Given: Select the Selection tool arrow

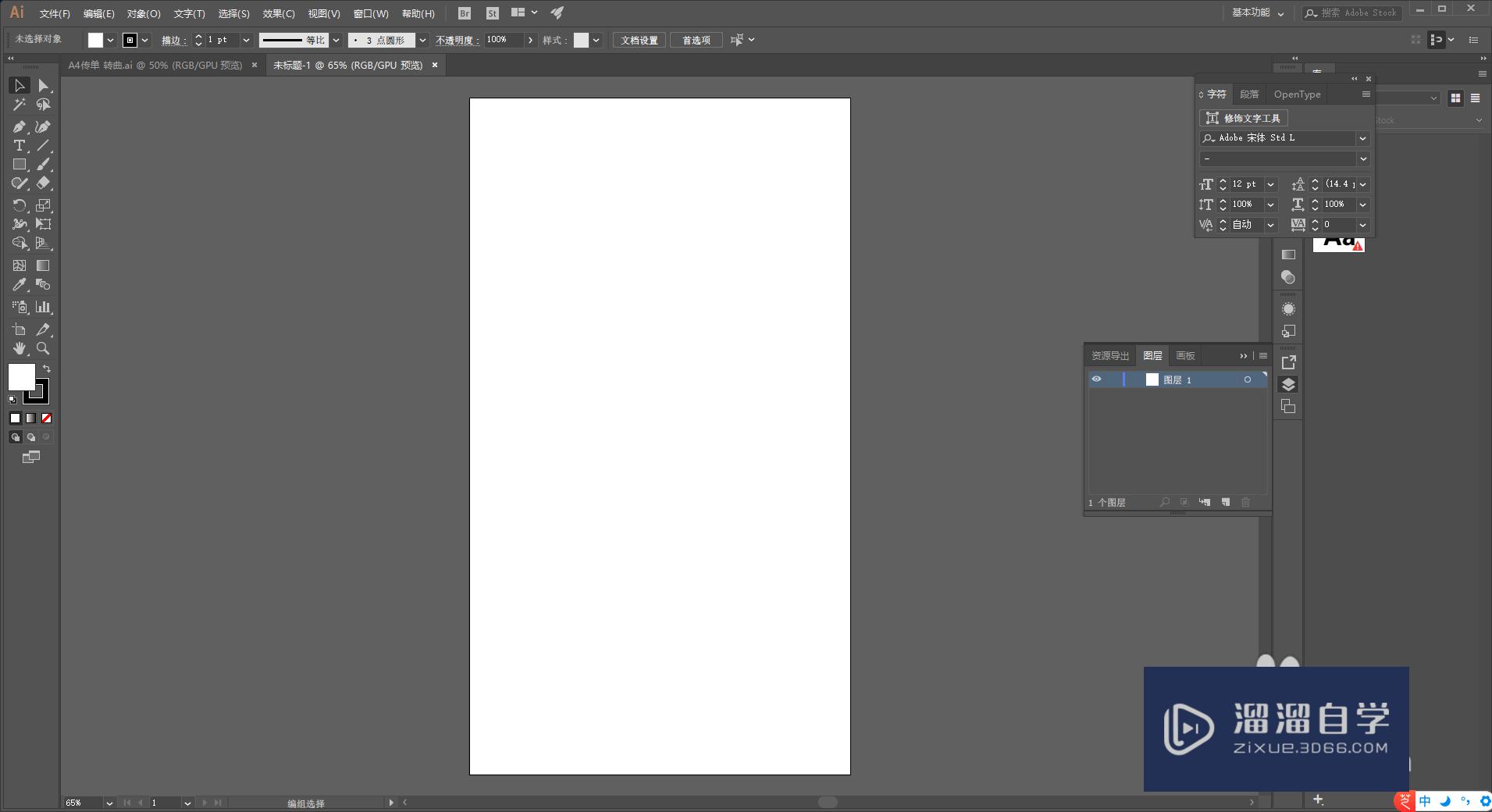Looking at the screenshot, I should click(20, 86).
